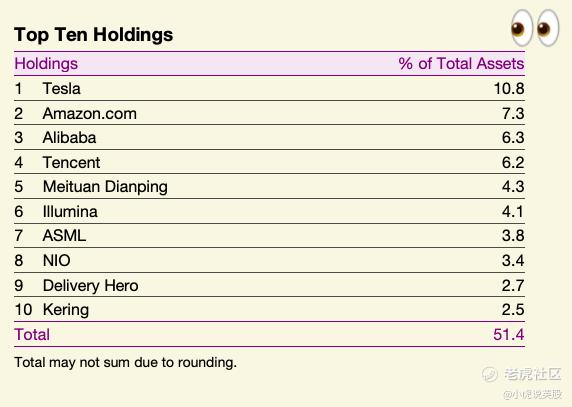Click the Alibaba row label
The image size is (572, 407).
click(69, 137)
